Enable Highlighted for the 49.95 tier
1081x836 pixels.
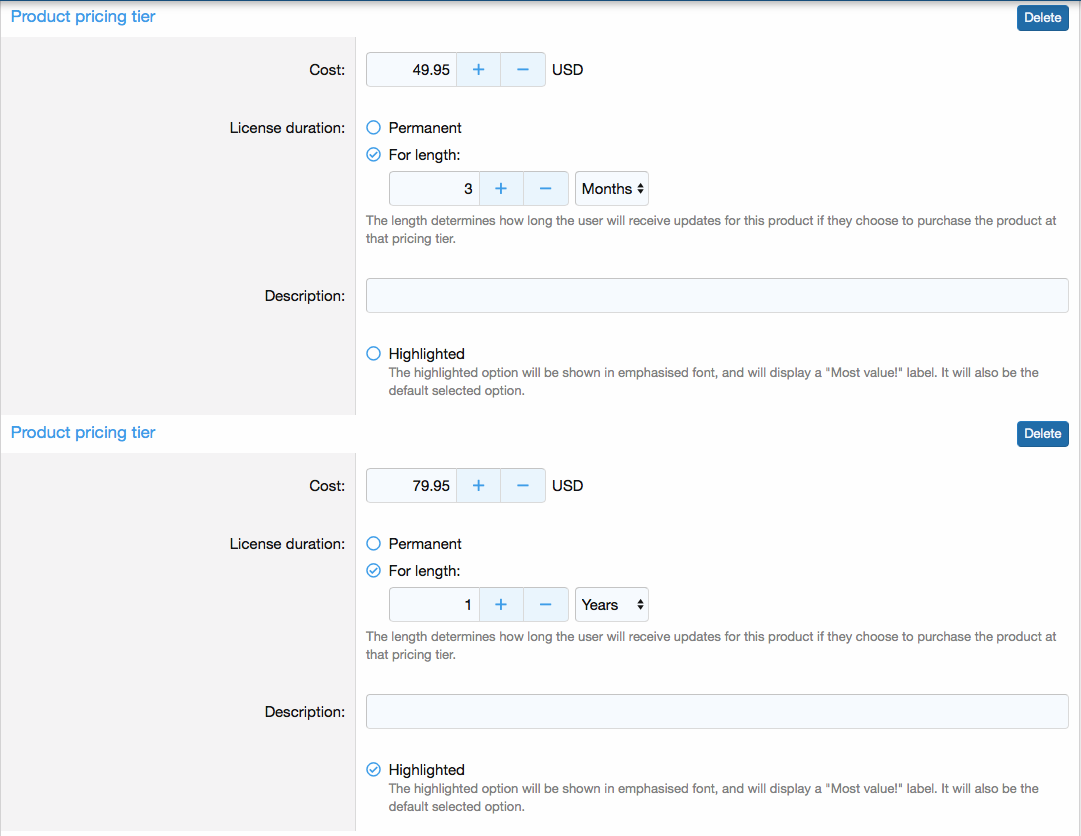tap(374, 354)
